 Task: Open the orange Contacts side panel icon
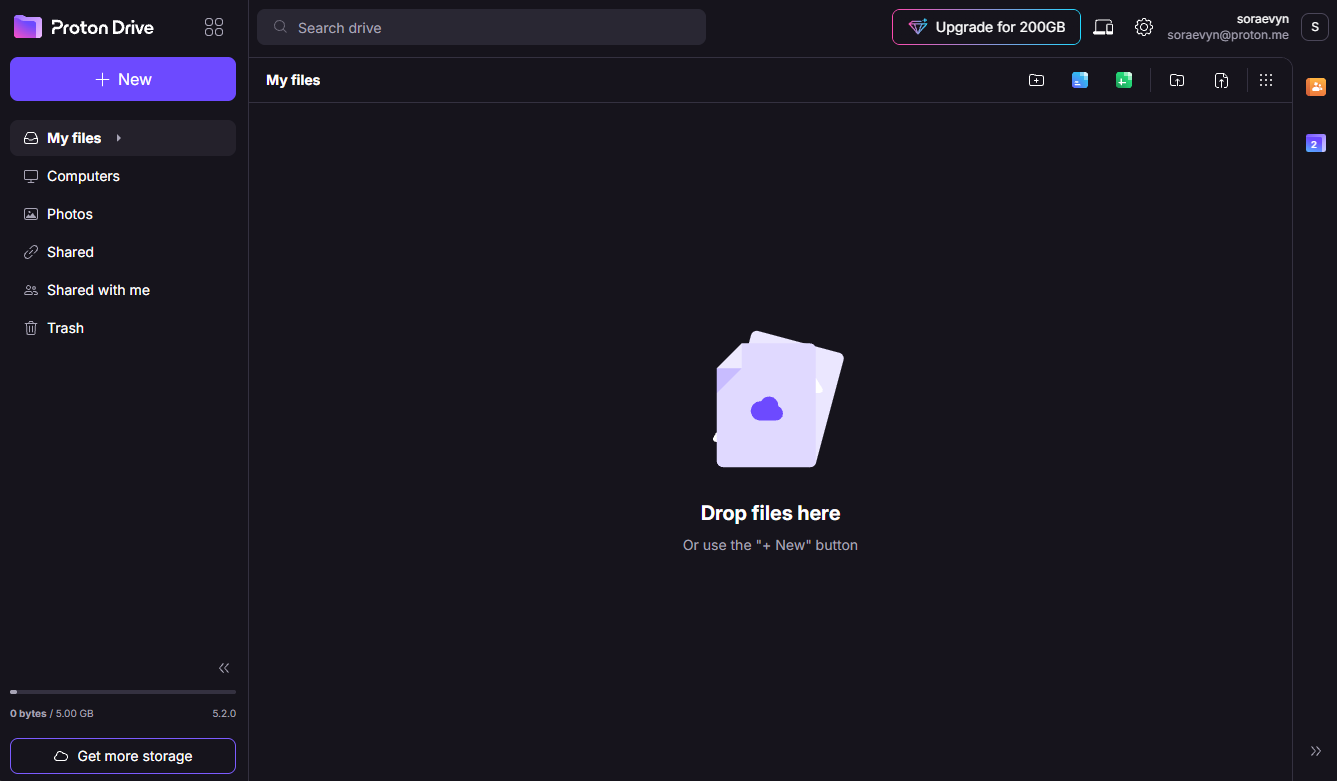(1315, 87)
